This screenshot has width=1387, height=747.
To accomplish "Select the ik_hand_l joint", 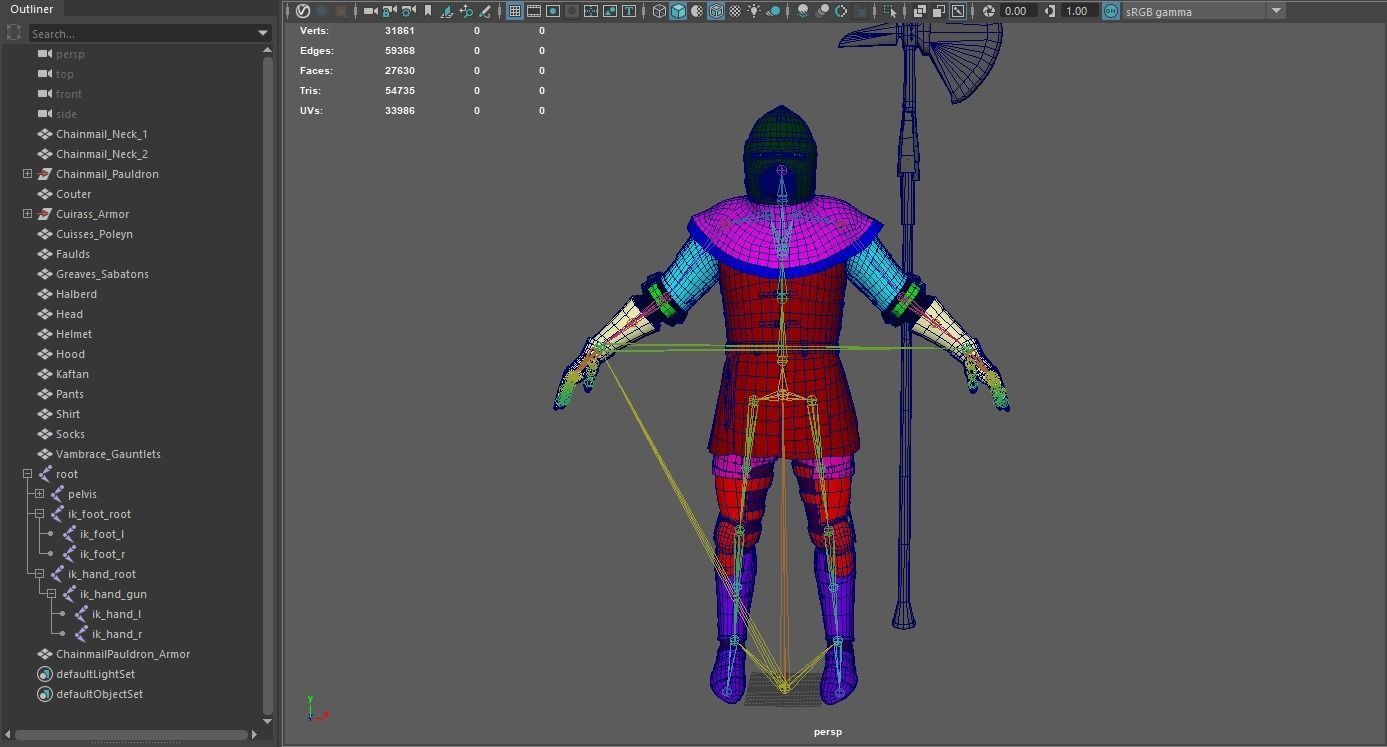I will coord(116,614).
